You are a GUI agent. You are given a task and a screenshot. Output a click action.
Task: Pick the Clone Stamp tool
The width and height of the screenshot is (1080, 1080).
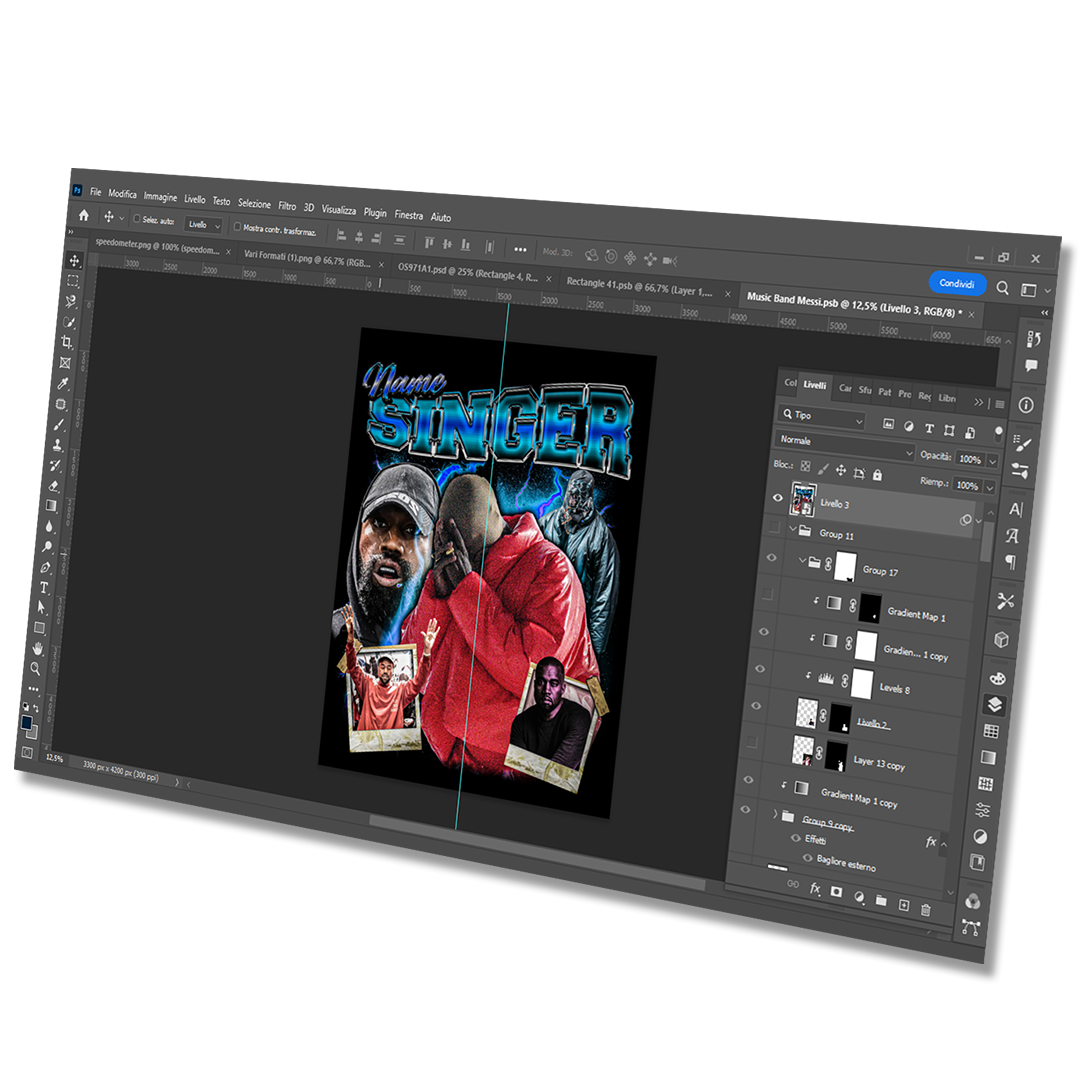click(x=59, y=445)
